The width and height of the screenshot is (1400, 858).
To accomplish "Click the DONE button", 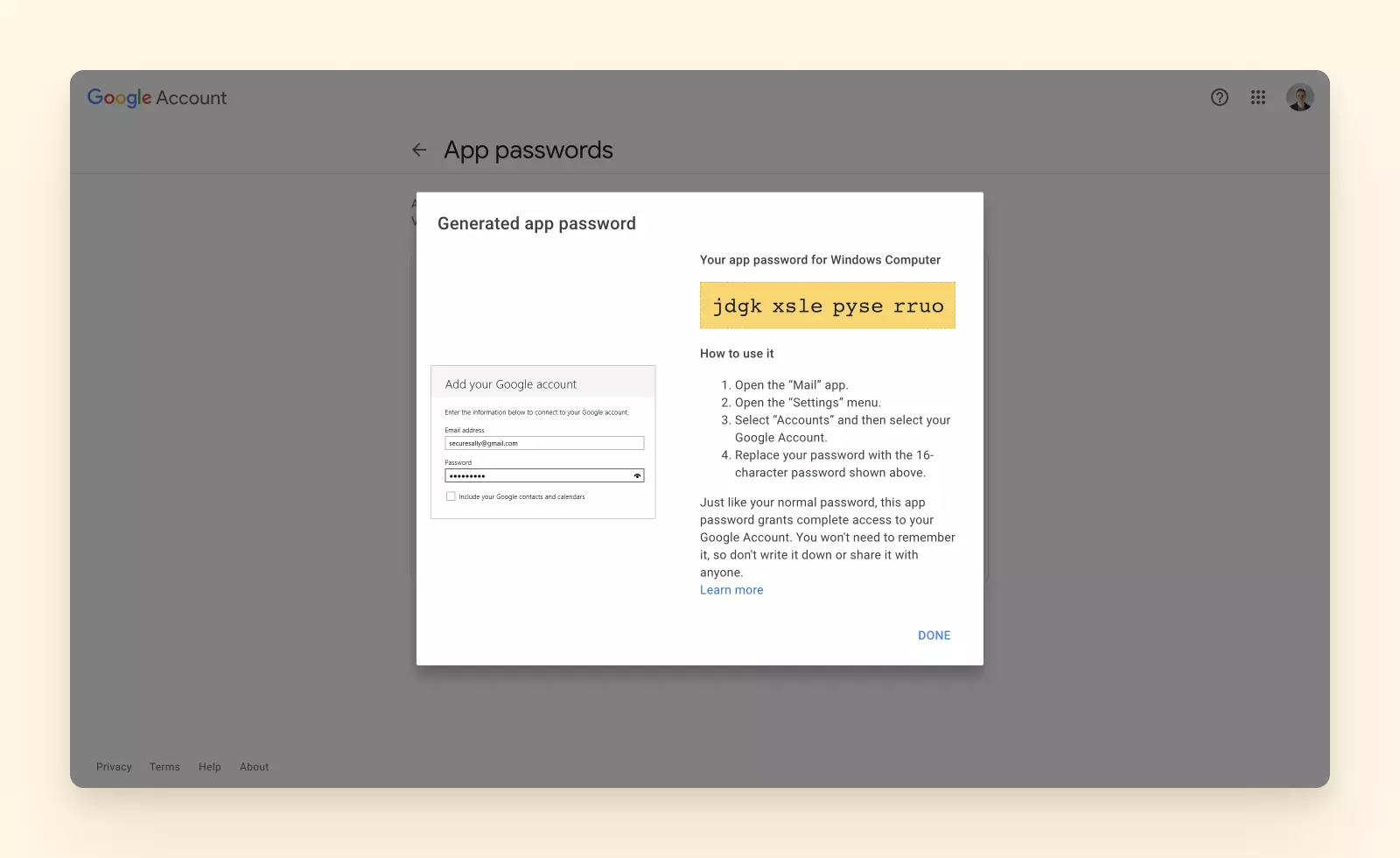I will (934, 636).
